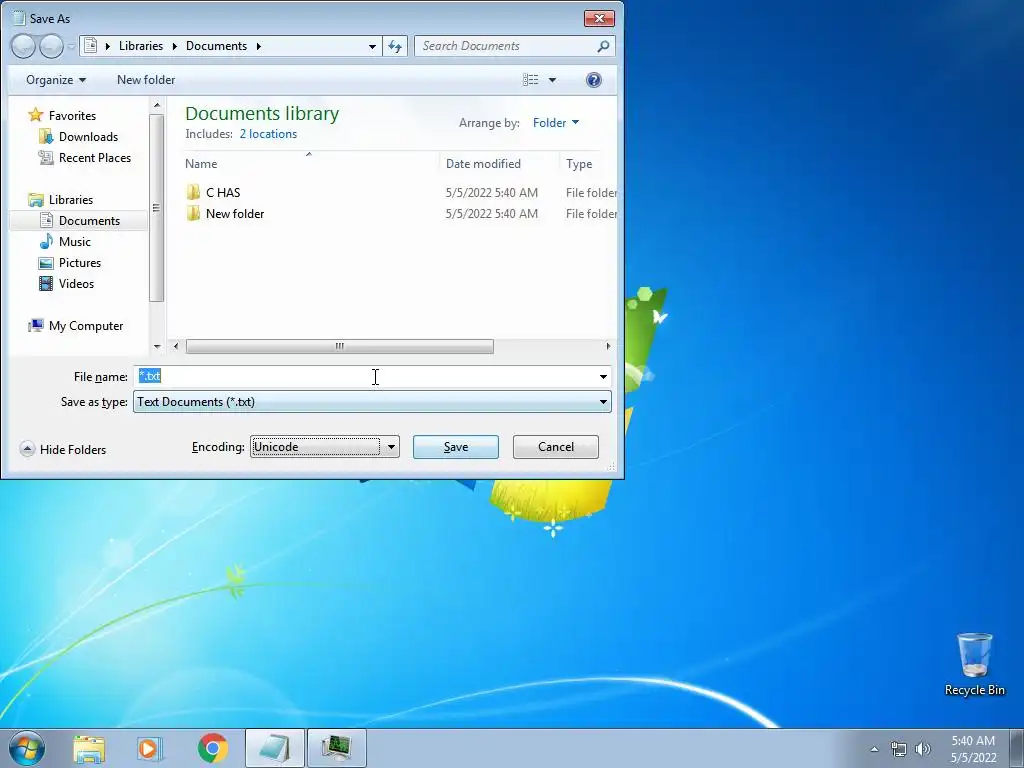Click the Save button
The height and width of the screenshot is (768, 1024).
[x=456, y=447]
